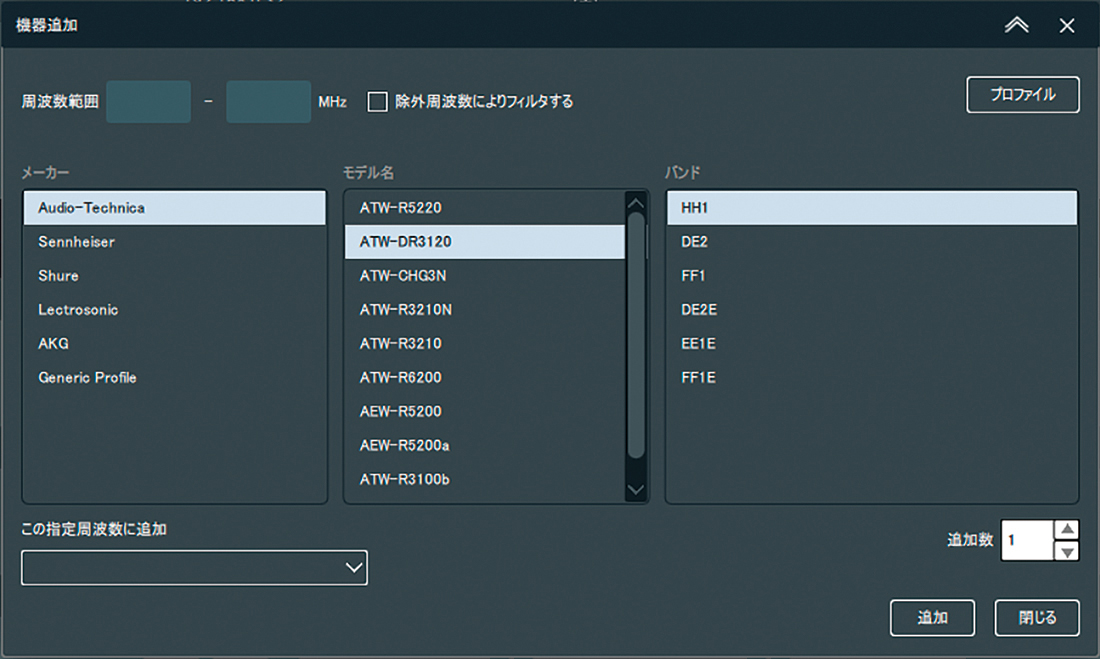This screenshot has height=659, width=1100.
Task: Select band DE2
Action: 871,241
